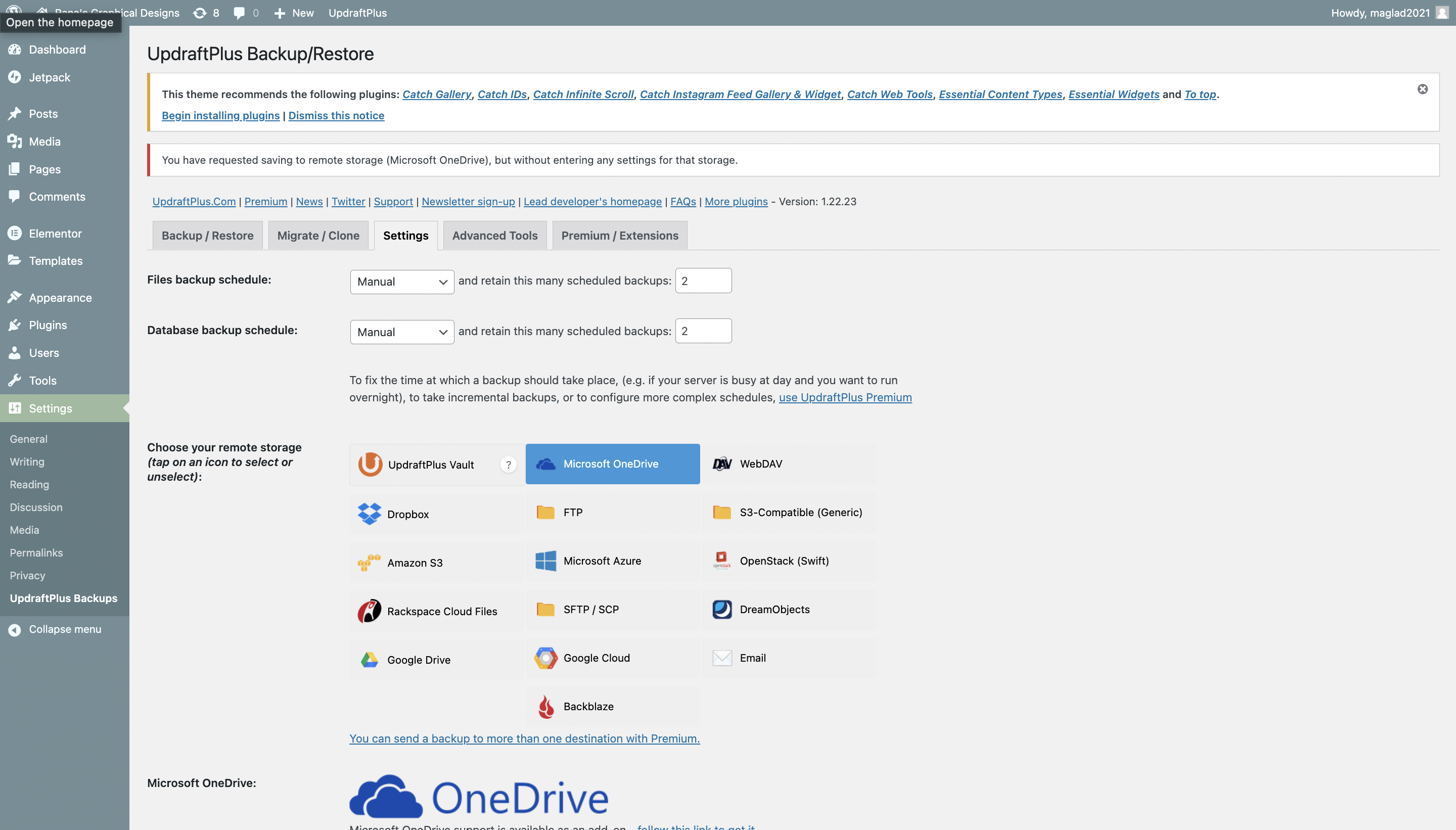
Task: Click the updates refresh icon in admin bar
Action: point(200,13)
